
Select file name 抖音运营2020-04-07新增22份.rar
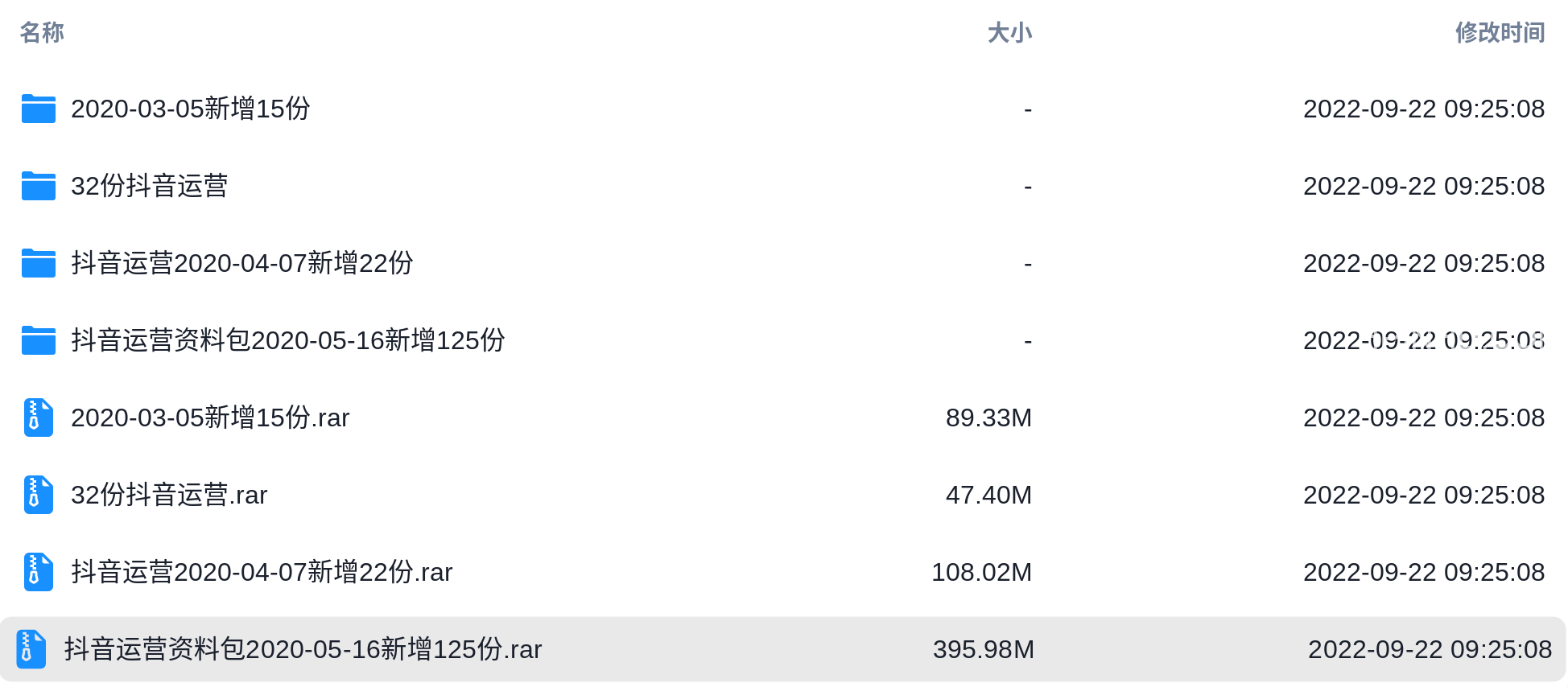[262, 572]
